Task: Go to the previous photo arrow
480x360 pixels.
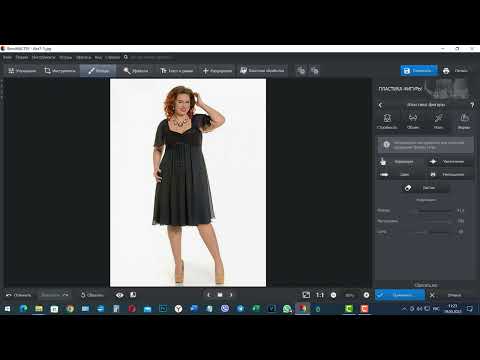Action: [x=209, y=295]
